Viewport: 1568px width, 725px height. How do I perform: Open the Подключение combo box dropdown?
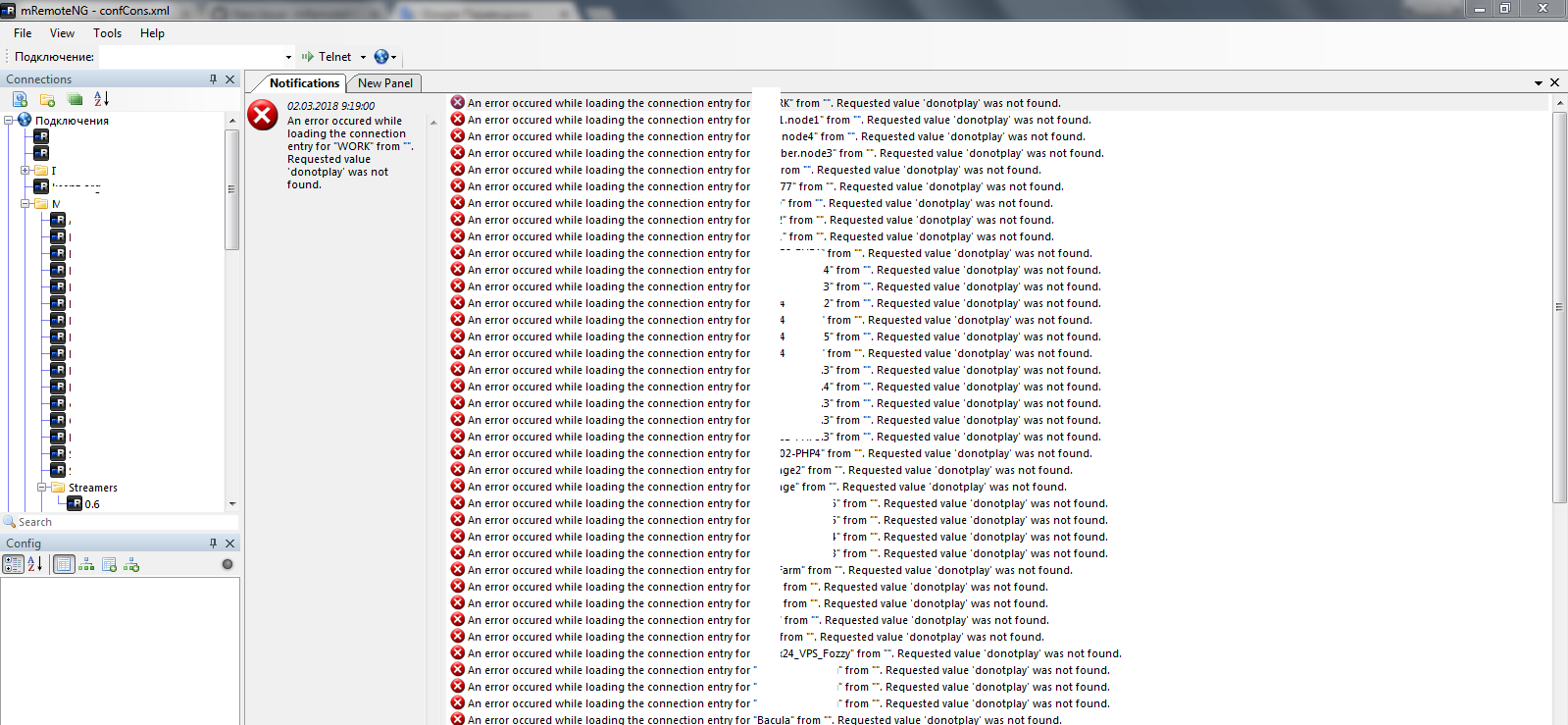(x=288, y=57)
